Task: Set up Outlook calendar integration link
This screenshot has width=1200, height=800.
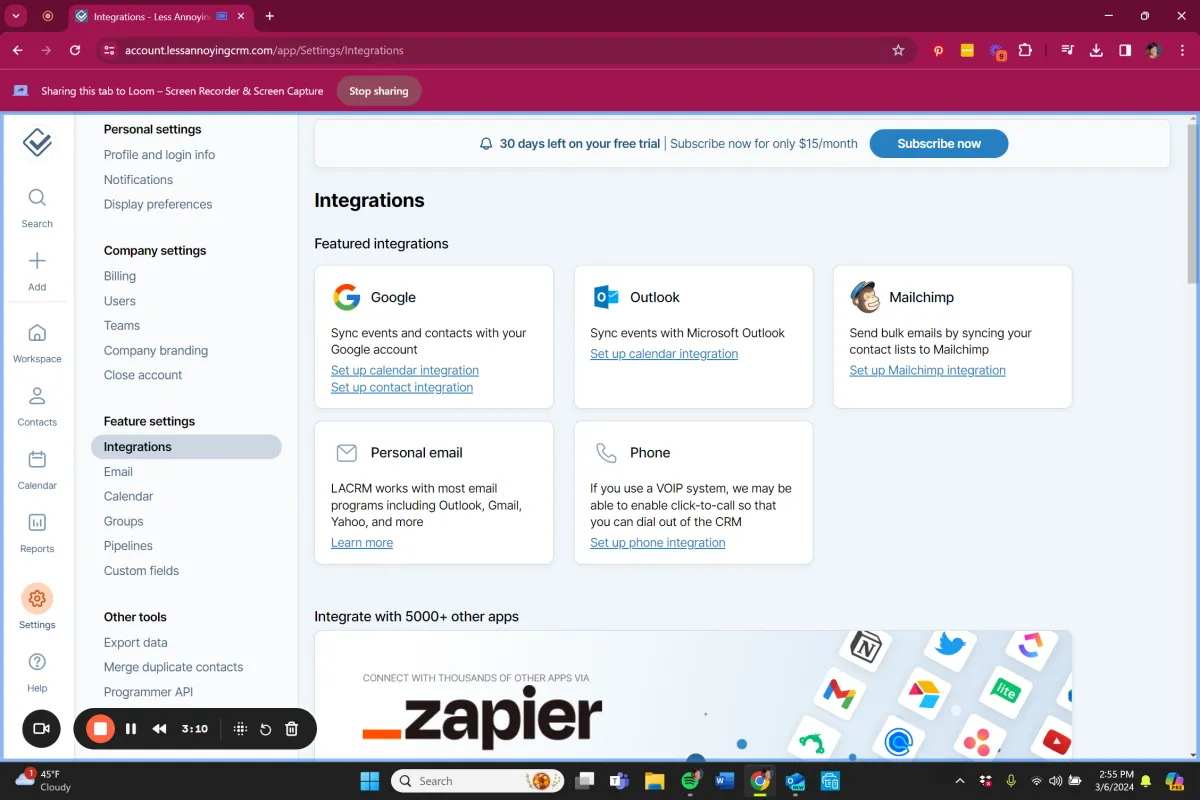Action: click(664, 353)
